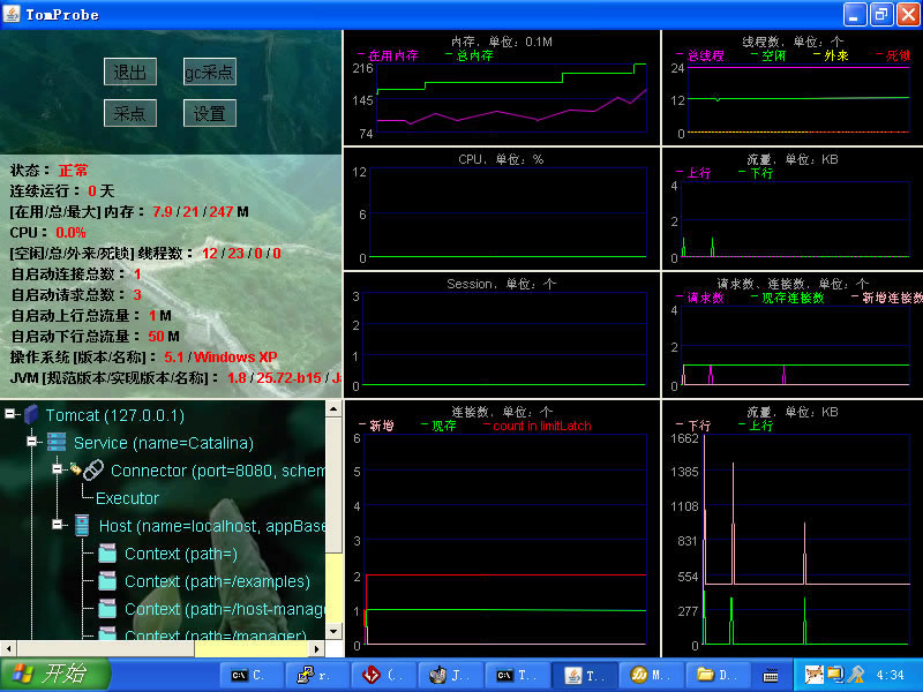The width and height of the screenshot is (923, 692).
Task: Click the 5.1 / Windows XP value
Action: tap(220, 357)
